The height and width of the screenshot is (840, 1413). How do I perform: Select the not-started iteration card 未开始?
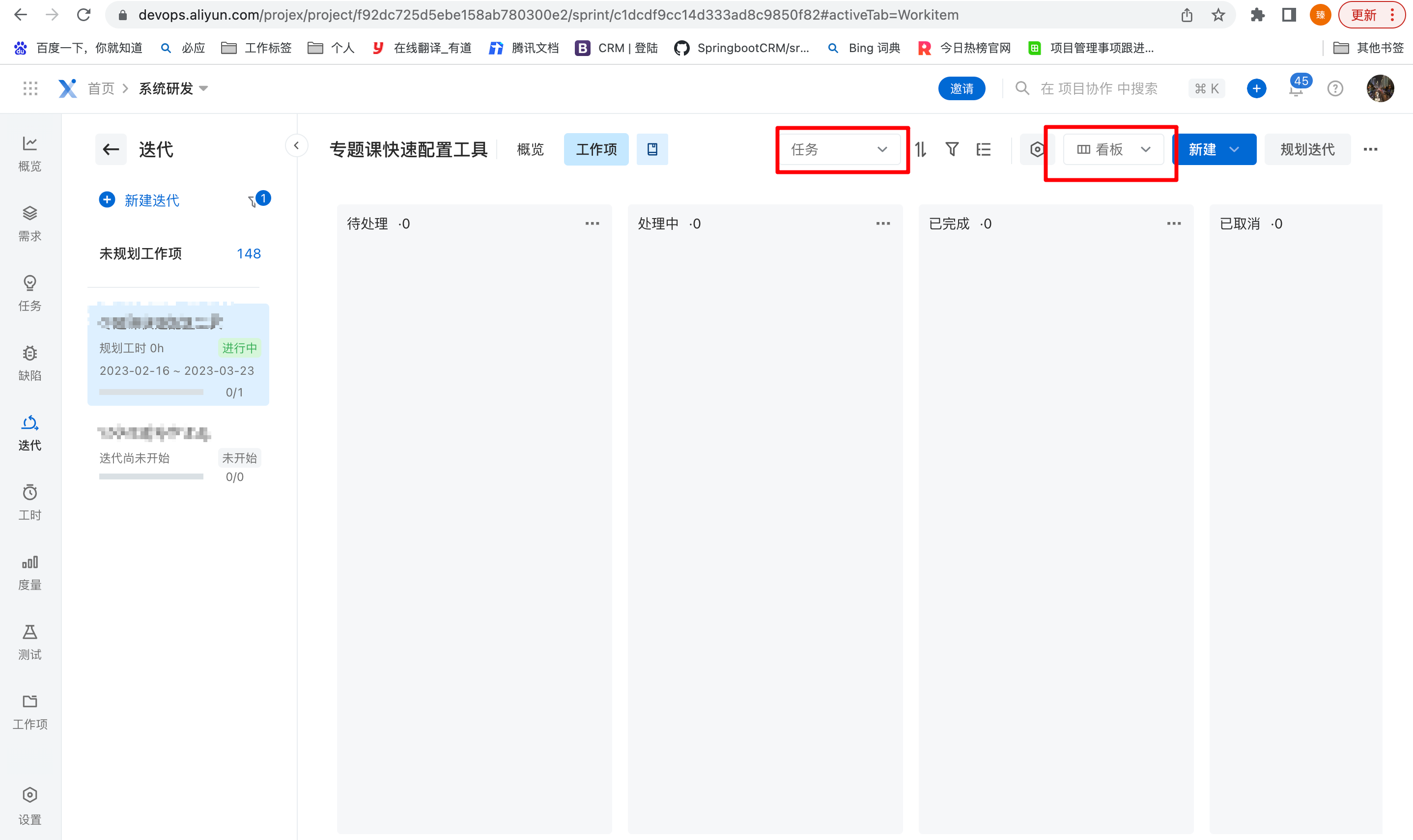pos(178,453)
